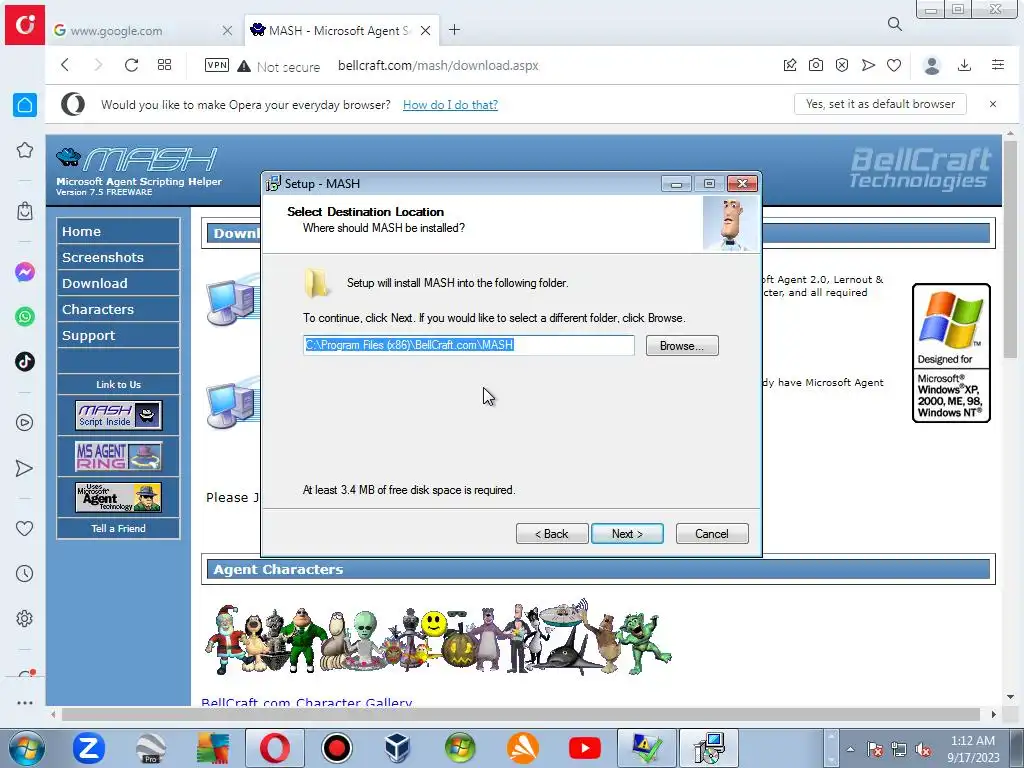The image size is (1024, 768).
Task: Open the Tell a Friend link
Action: pos(118,528)
